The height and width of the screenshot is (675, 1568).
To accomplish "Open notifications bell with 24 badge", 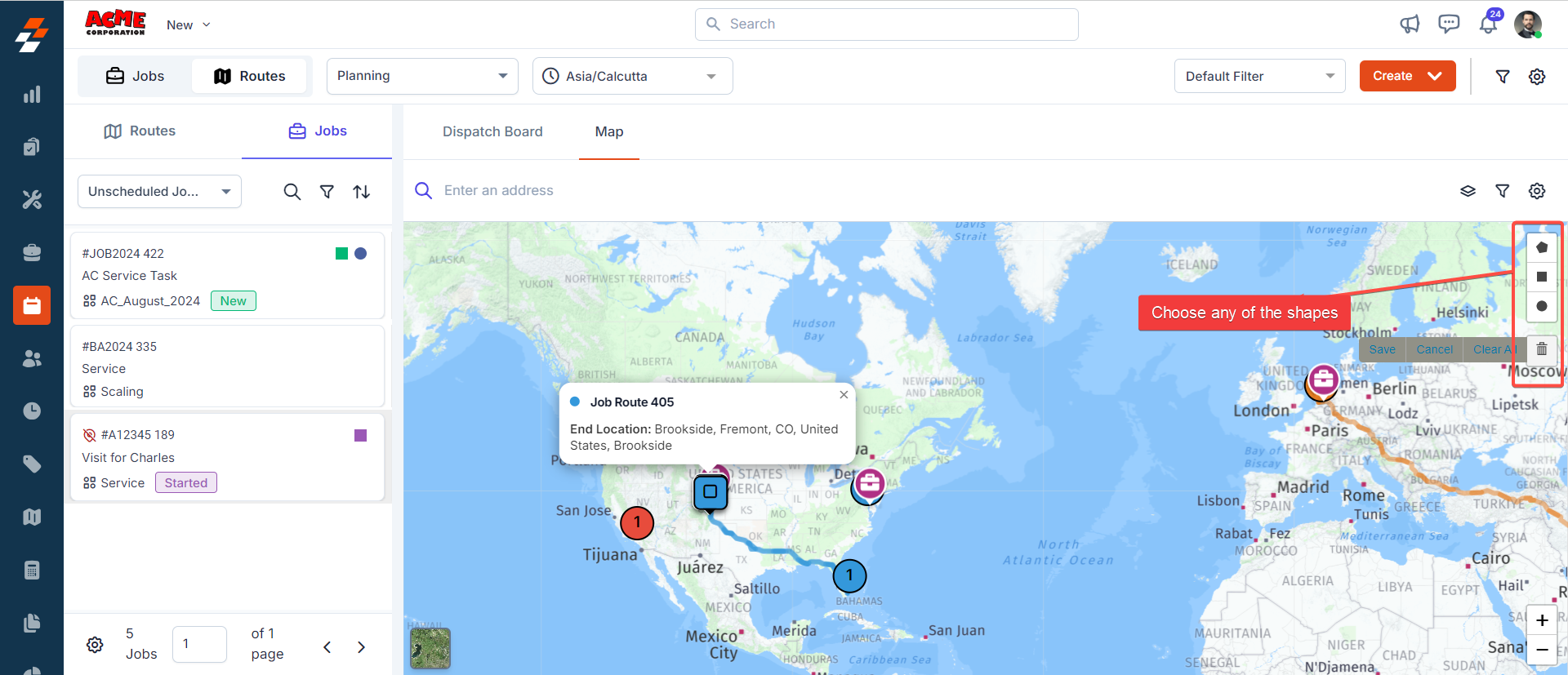I will (1488, 24).
